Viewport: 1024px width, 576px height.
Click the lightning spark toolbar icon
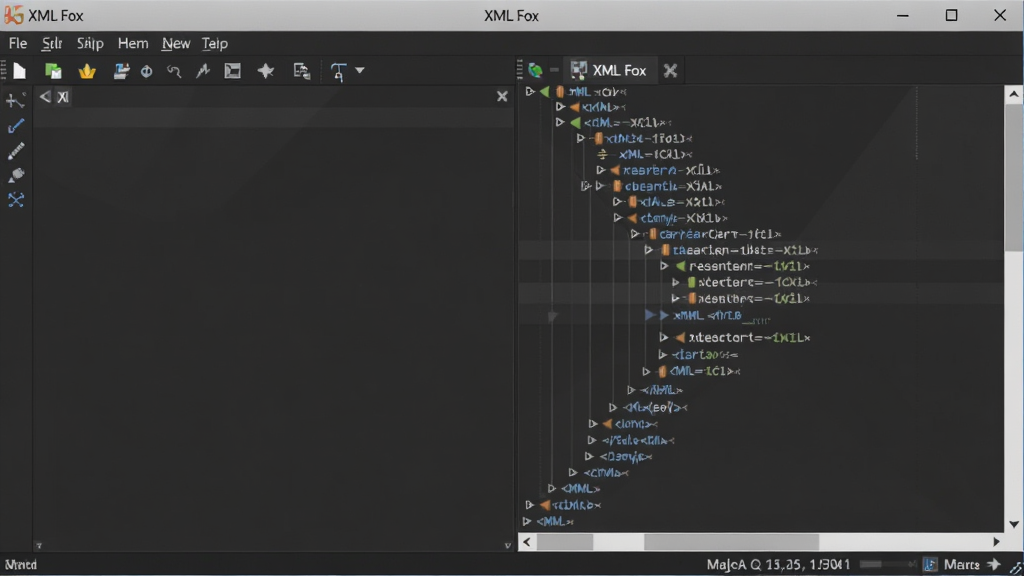pos(203,71)
